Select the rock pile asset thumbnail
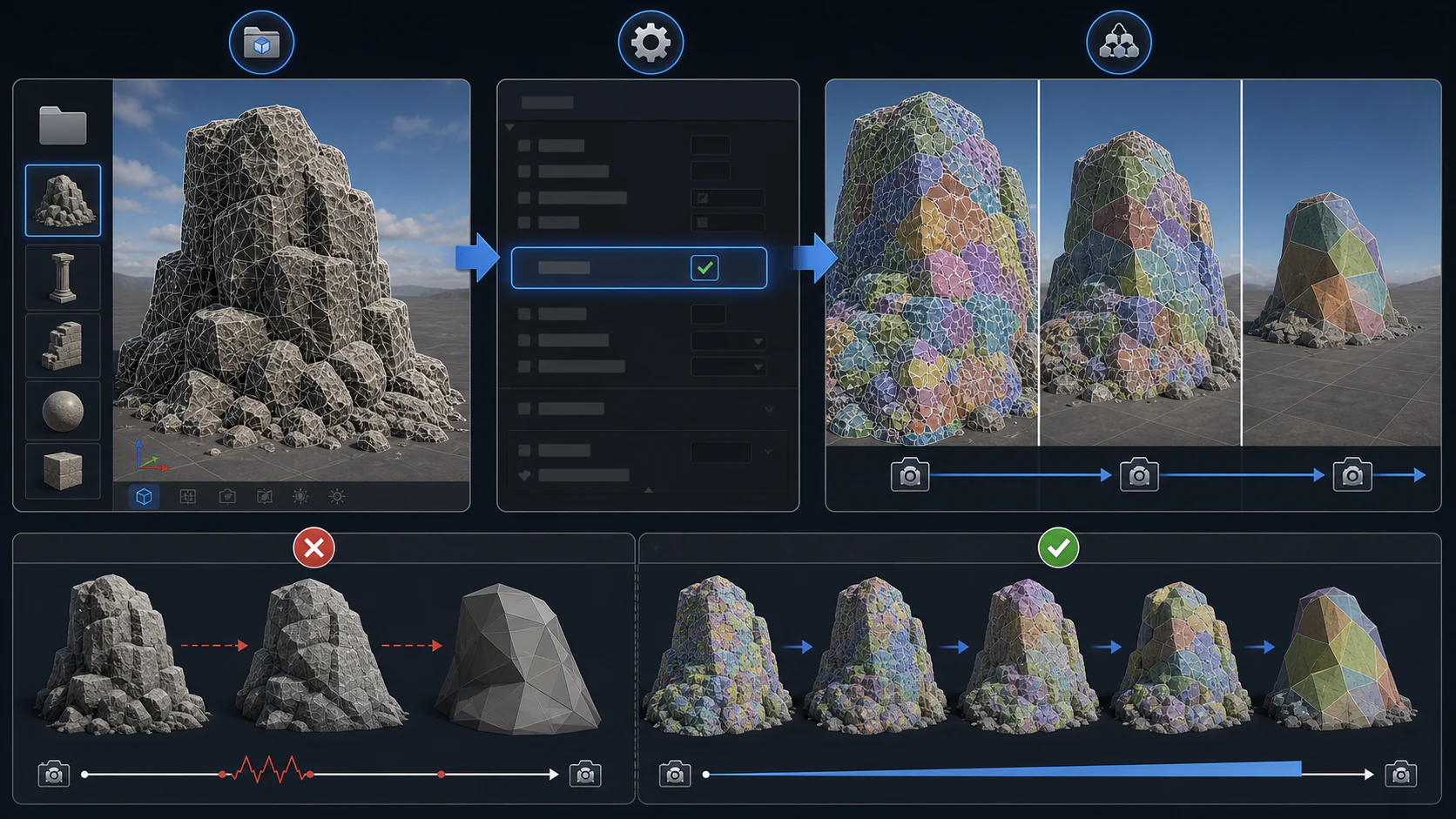The width and height of the screenshot is (1456, 819). 63,200
